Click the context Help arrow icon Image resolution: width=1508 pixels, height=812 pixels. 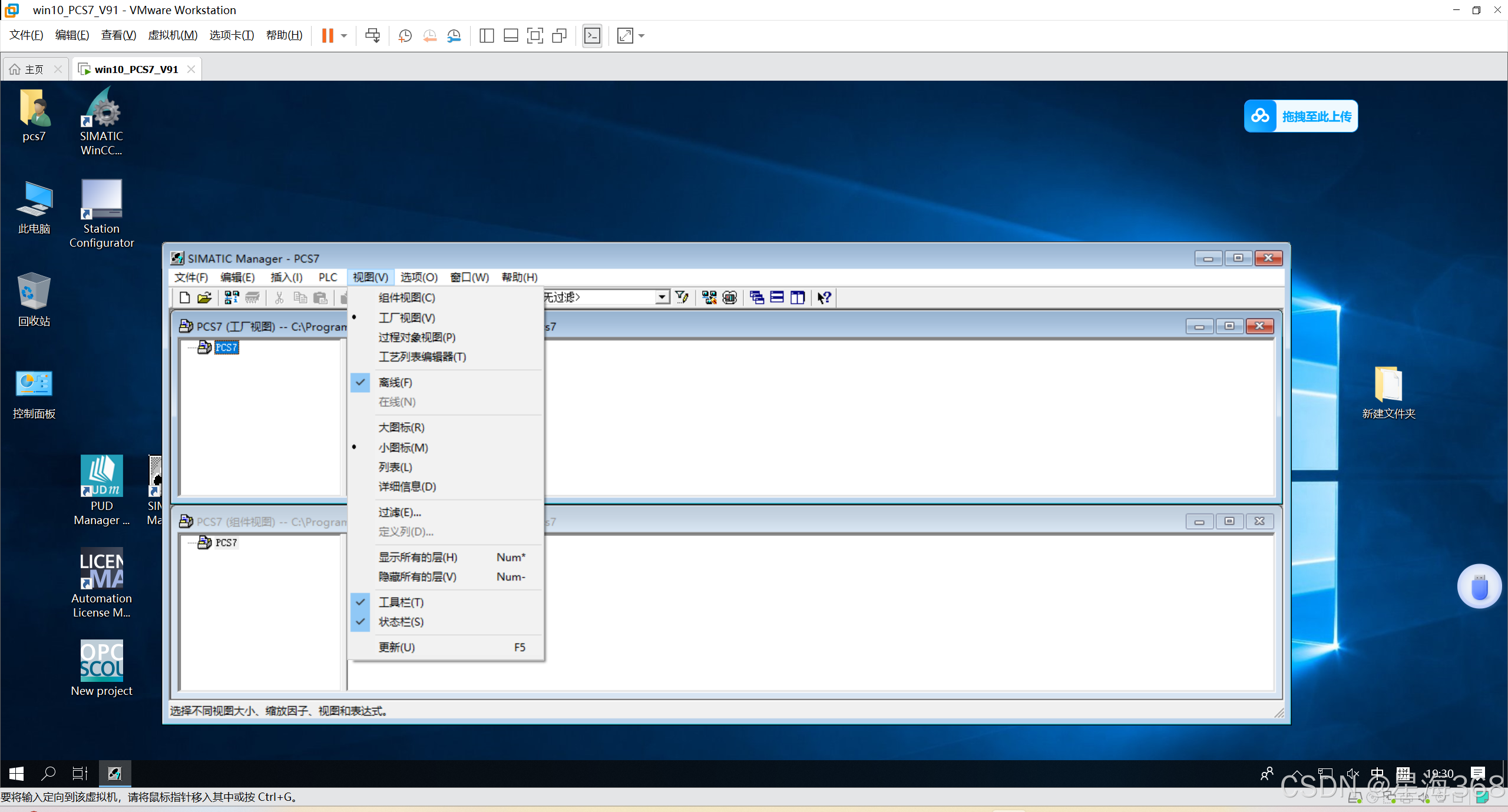pyautogui.click(x=824, y=297)
